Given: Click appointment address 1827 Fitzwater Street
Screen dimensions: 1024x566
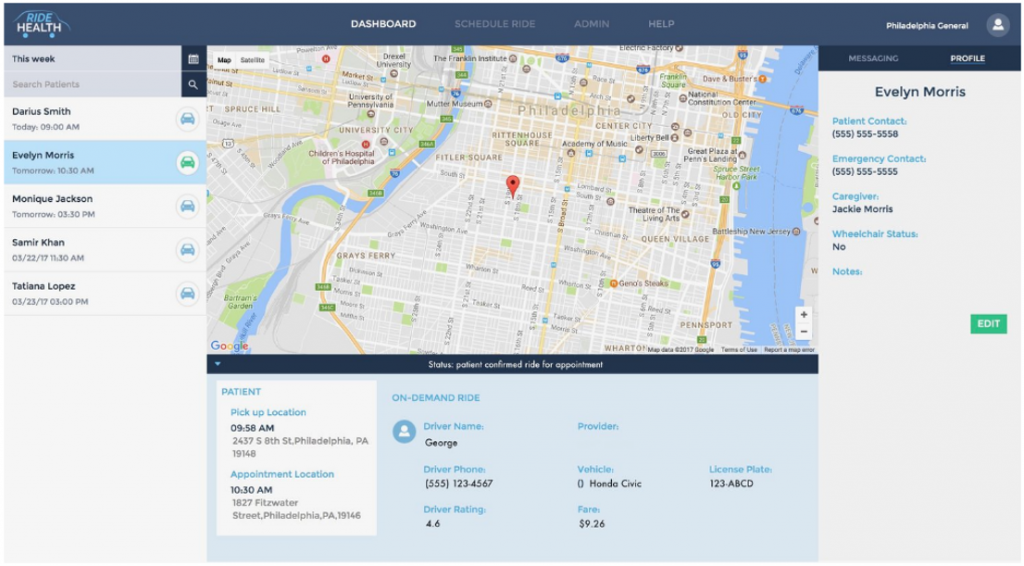Looking at the screenshot, I should (x=296, y=509).
